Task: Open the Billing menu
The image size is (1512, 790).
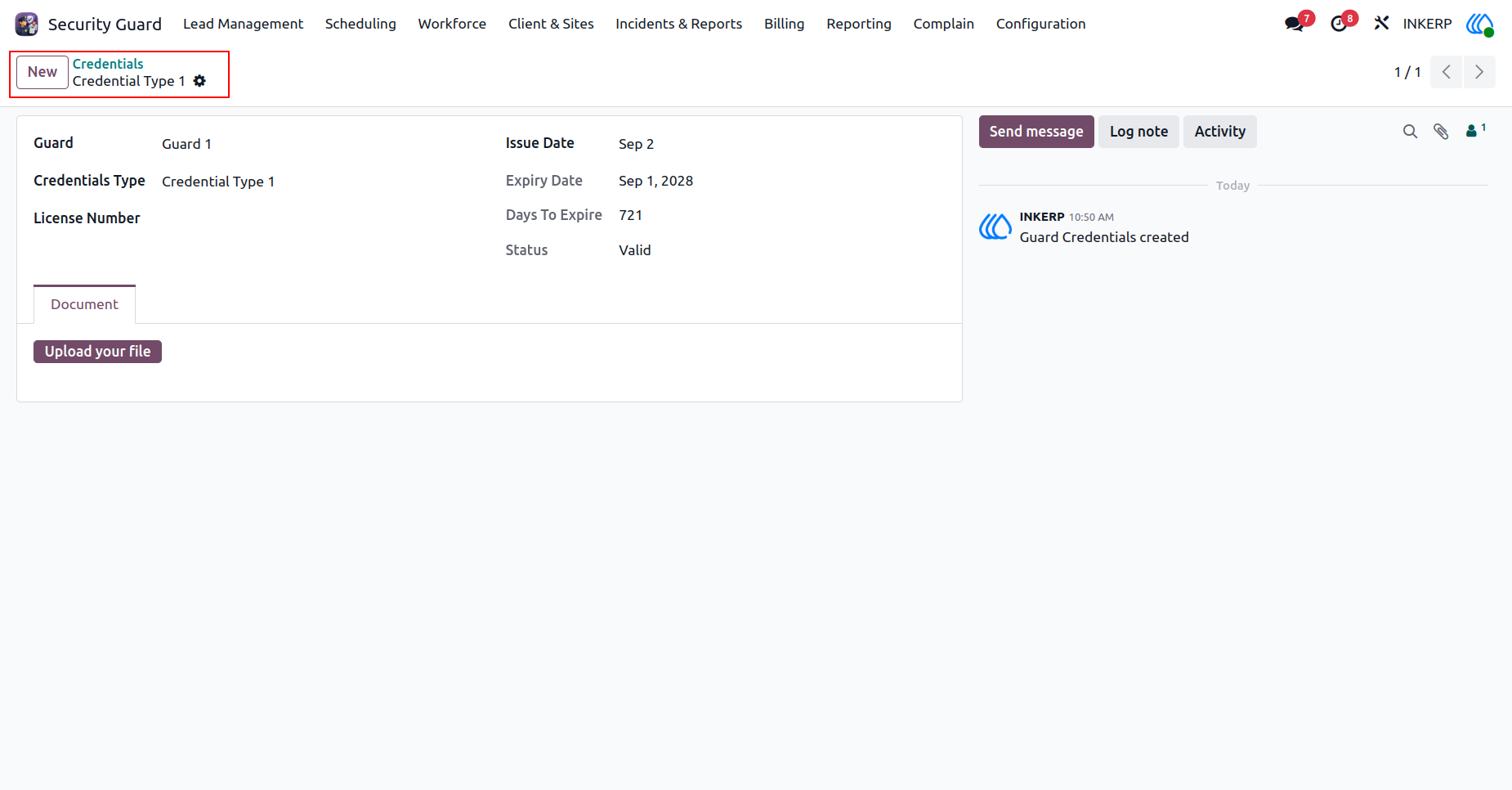Action: pyautogui.click(x=784, y=24)
